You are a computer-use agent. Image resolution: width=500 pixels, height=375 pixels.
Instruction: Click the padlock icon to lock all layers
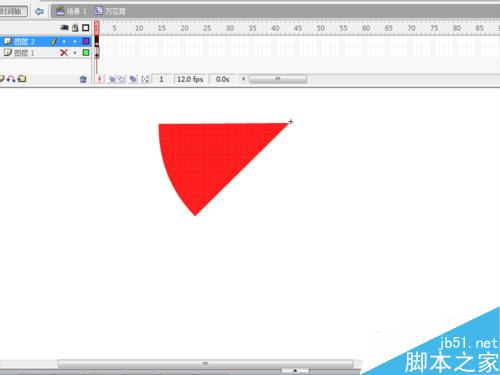(x=75, y=28)
